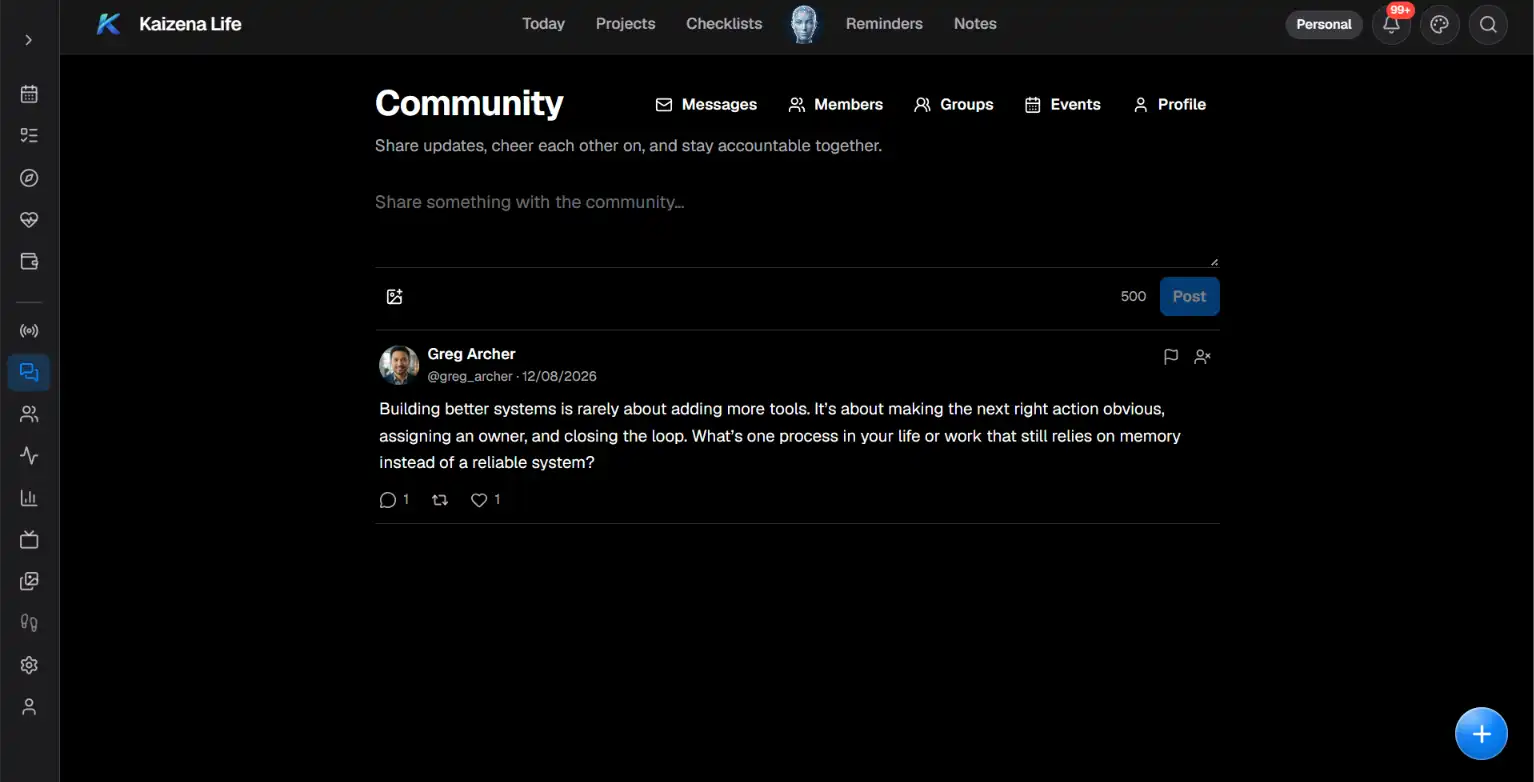Click the blue plus floating action button
Image resolution: width=1534 pixels, height=782 pixels.
[1481, 734]
